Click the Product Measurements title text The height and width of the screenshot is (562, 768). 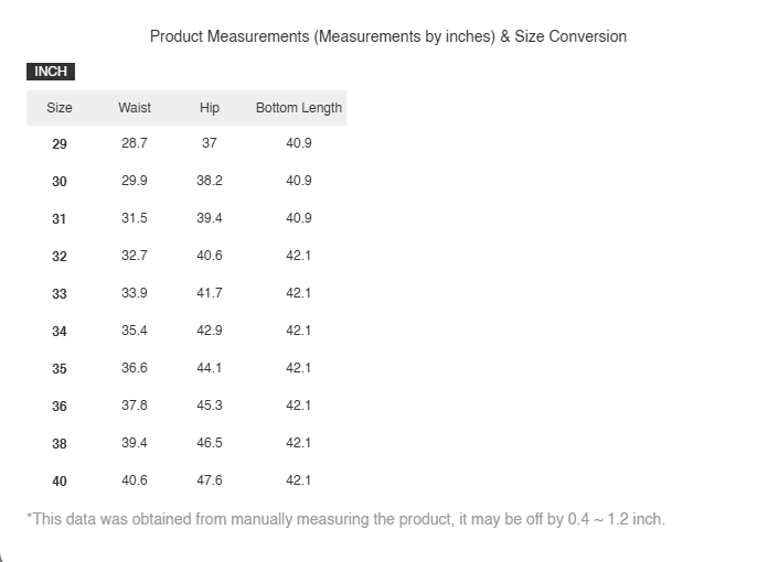coord(388,37)
